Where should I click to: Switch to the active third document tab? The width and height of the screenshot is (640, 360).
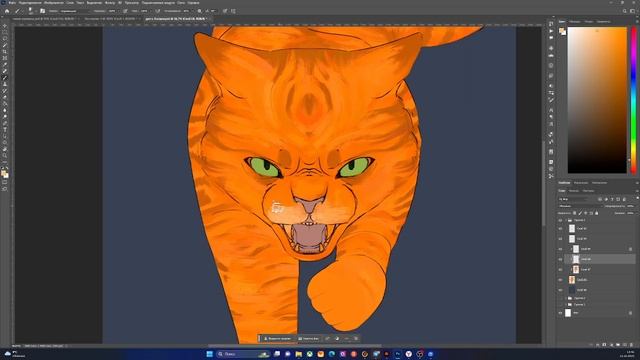(176, 18)
